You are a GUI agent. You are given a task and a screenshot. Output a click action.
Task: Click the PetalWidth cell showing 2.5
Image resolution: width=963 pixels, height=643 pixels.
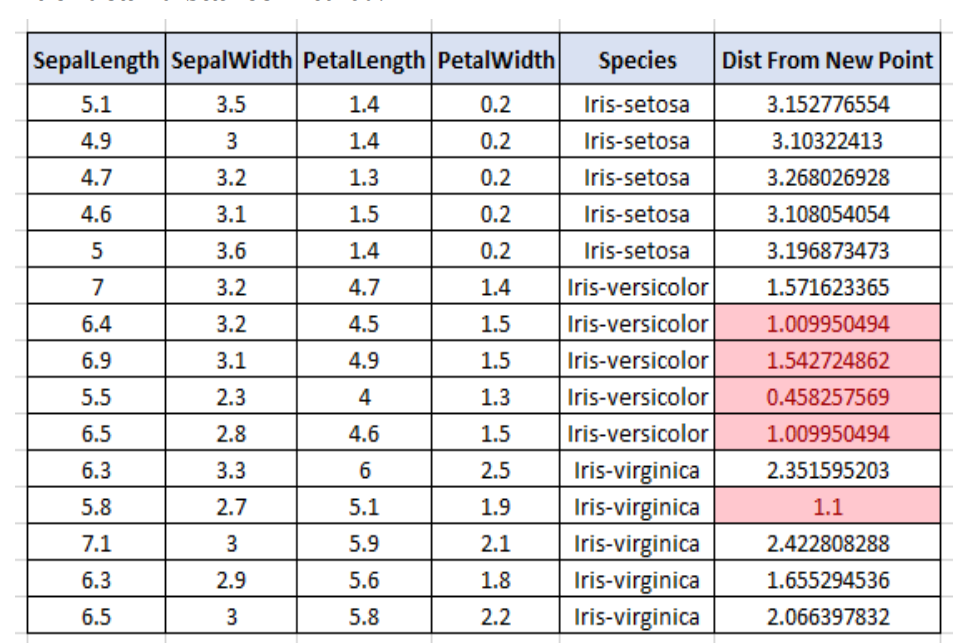(x=496, y=471)
